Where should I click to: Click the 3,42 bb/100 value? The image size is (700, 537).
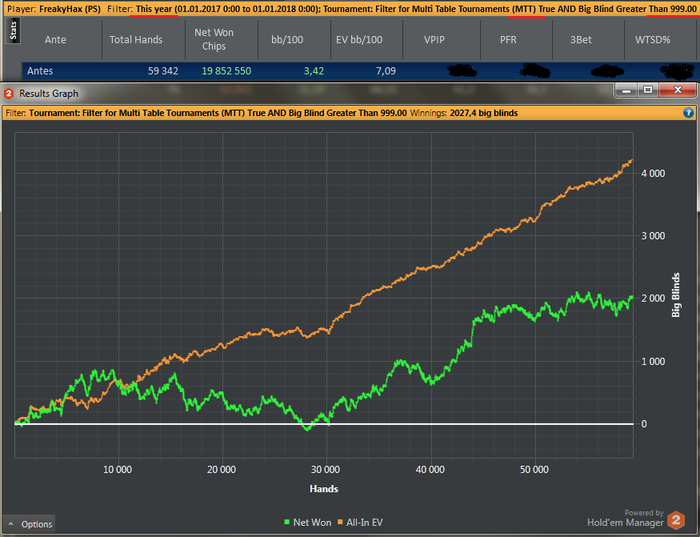(314, 71)
